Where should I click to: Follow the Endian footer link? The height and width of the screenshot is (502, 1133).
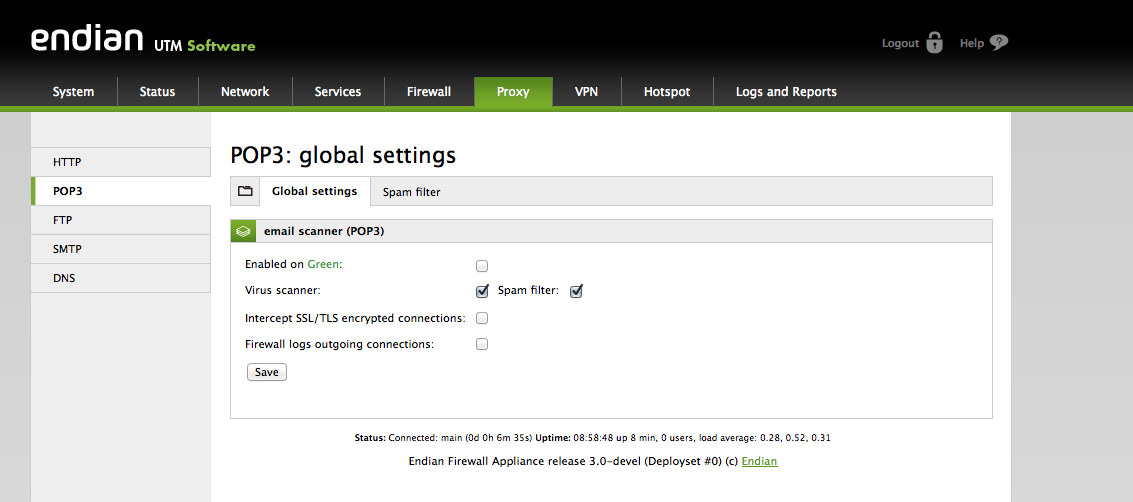tap(759, 461)
